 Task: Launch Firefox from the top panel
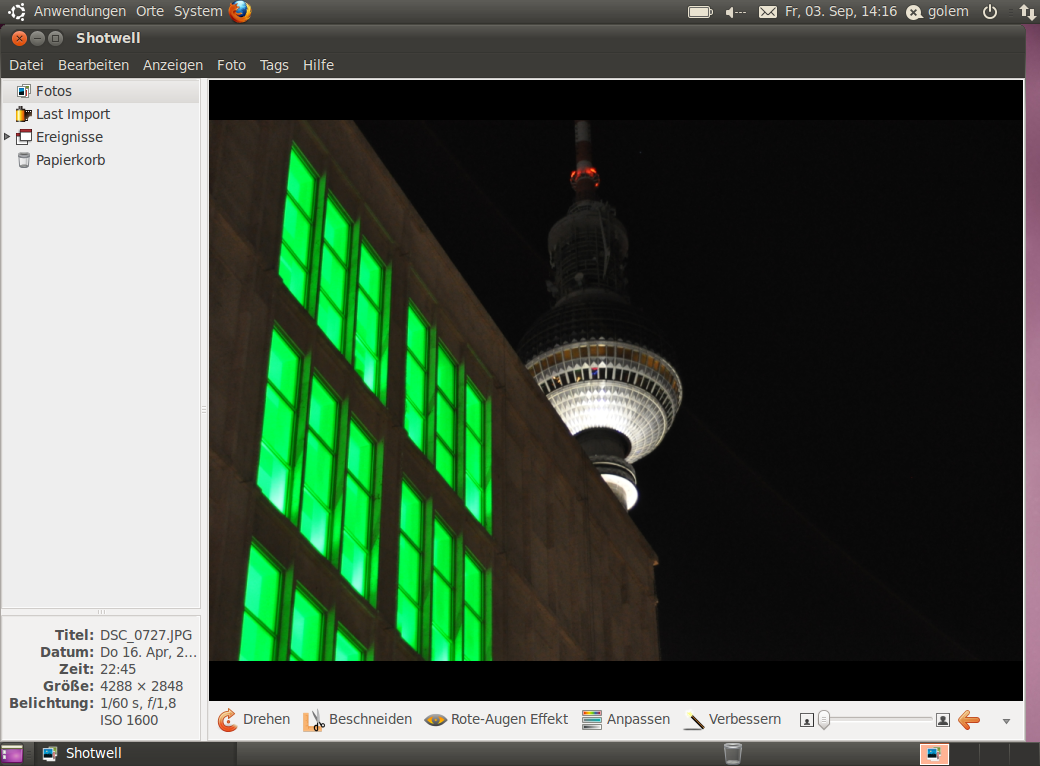240,12
